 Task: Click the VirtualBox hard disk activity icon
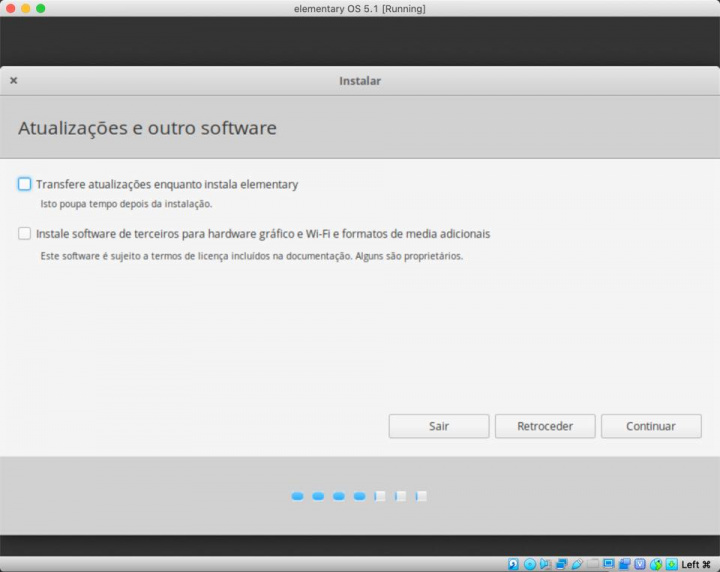coord(513,564)
